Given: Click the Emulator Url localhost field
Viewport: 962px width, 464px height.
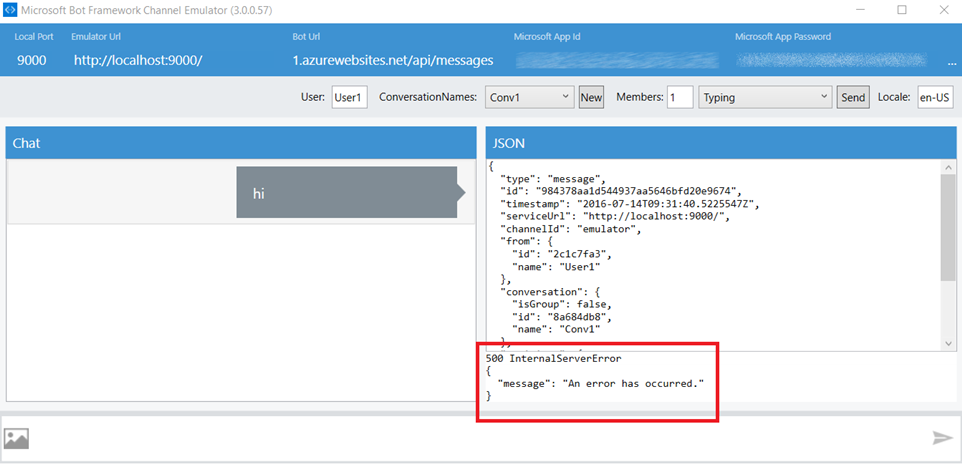Looking at the screenshot, I should tap(138, 60).
